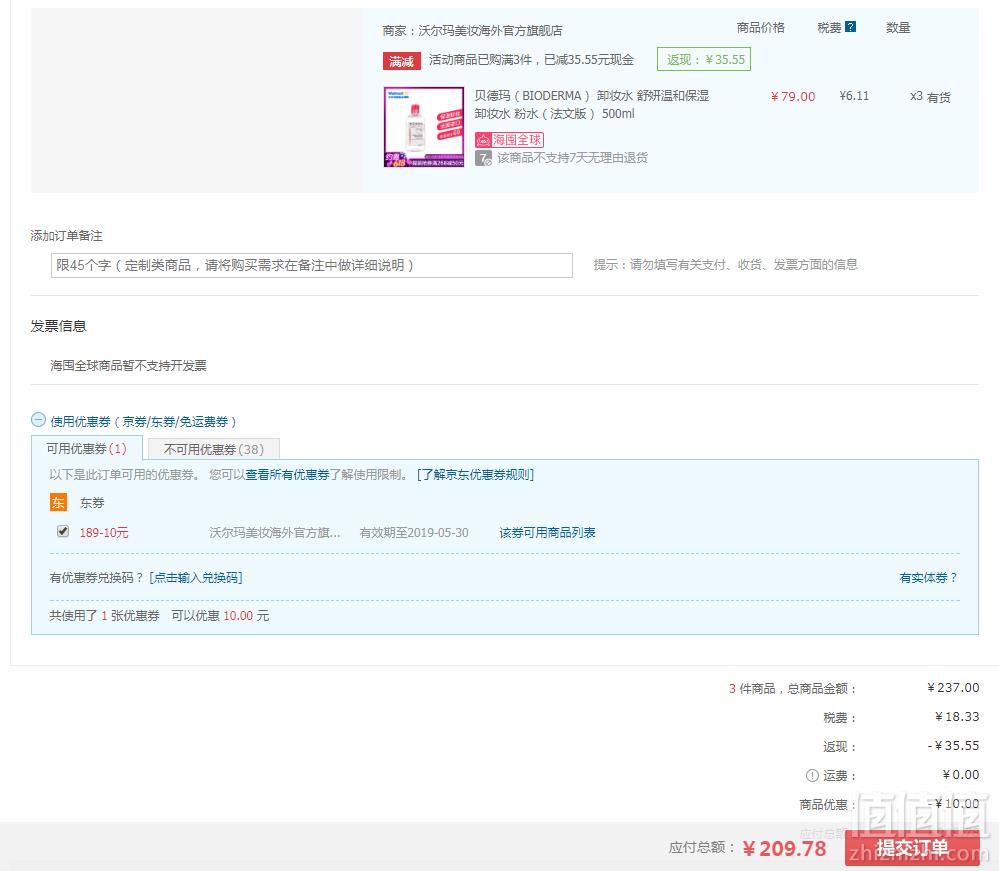Open the Bioderma product thumbnail

pyautogui.click(x=424, y=127)
